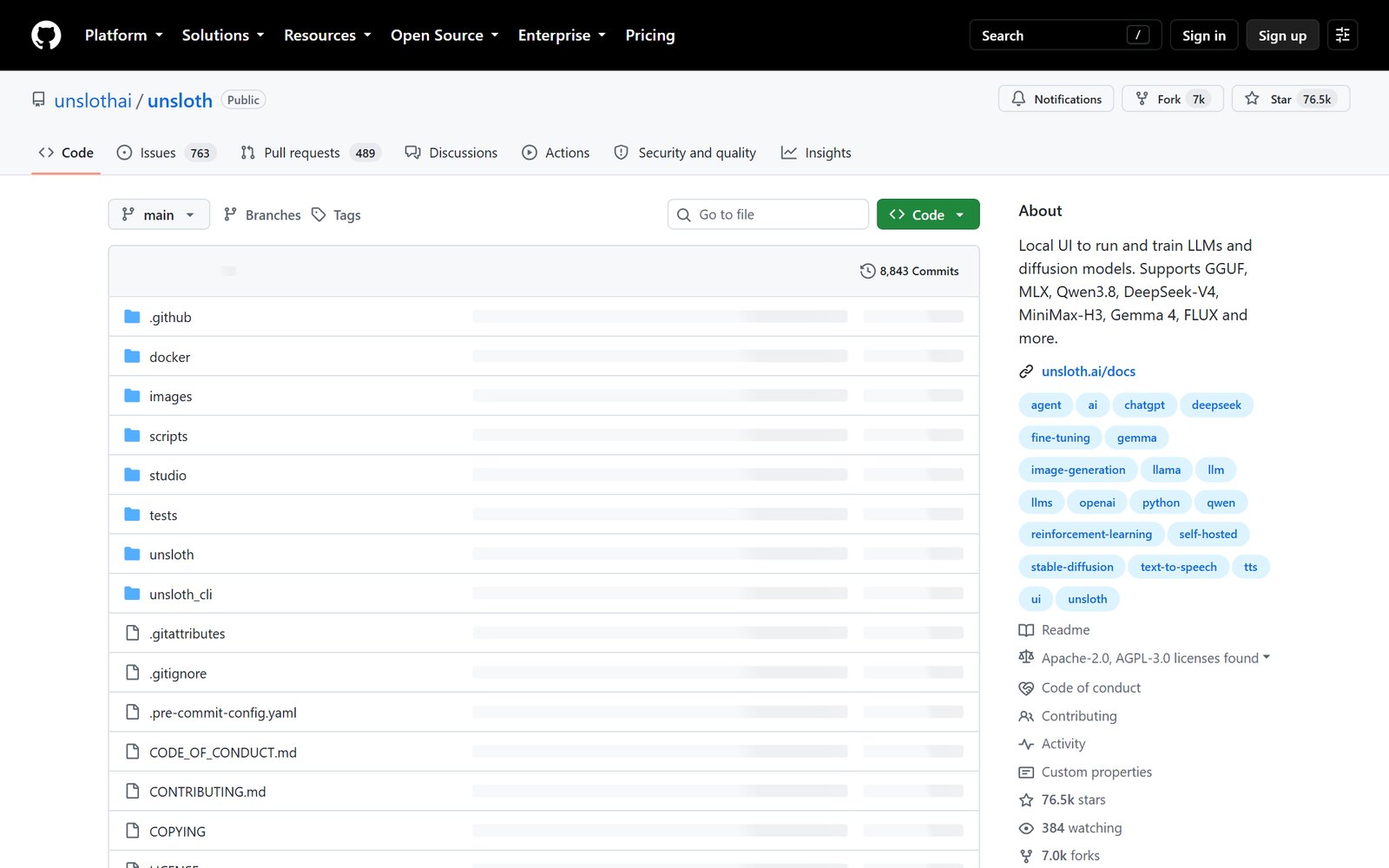The height and width of the screenshot is (868, 1389).
Task: Click the unsloth_cli folder icon
Action: 132,594
